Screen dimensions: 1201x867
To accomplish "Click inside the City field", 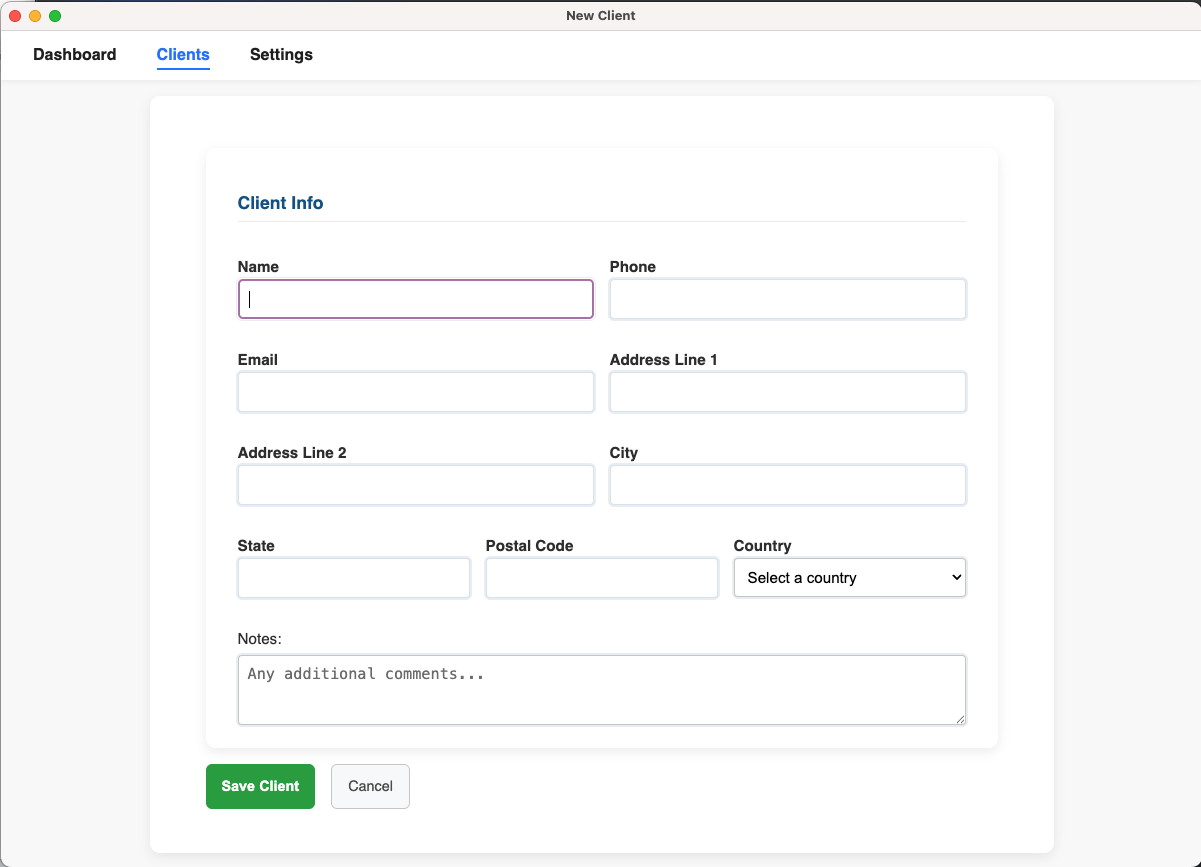I will click(x=787, y=485).
